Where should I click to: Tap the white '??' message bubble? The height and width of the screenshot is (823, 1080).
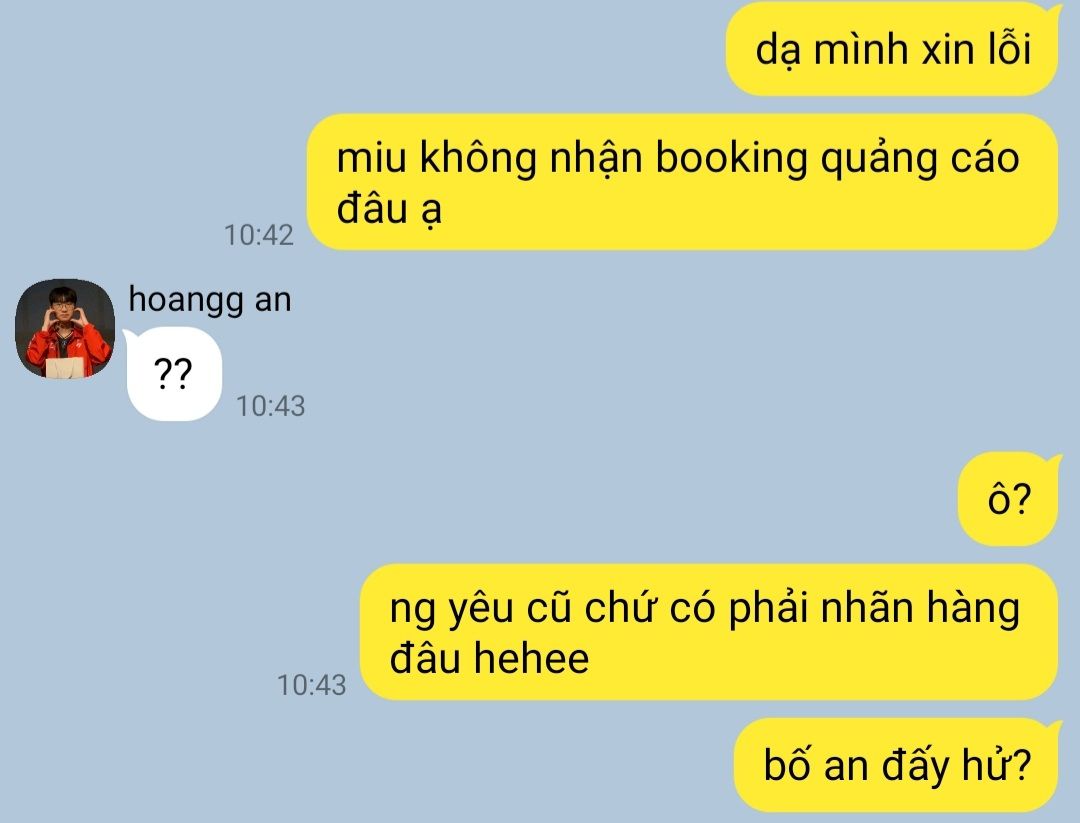[174, 374]
